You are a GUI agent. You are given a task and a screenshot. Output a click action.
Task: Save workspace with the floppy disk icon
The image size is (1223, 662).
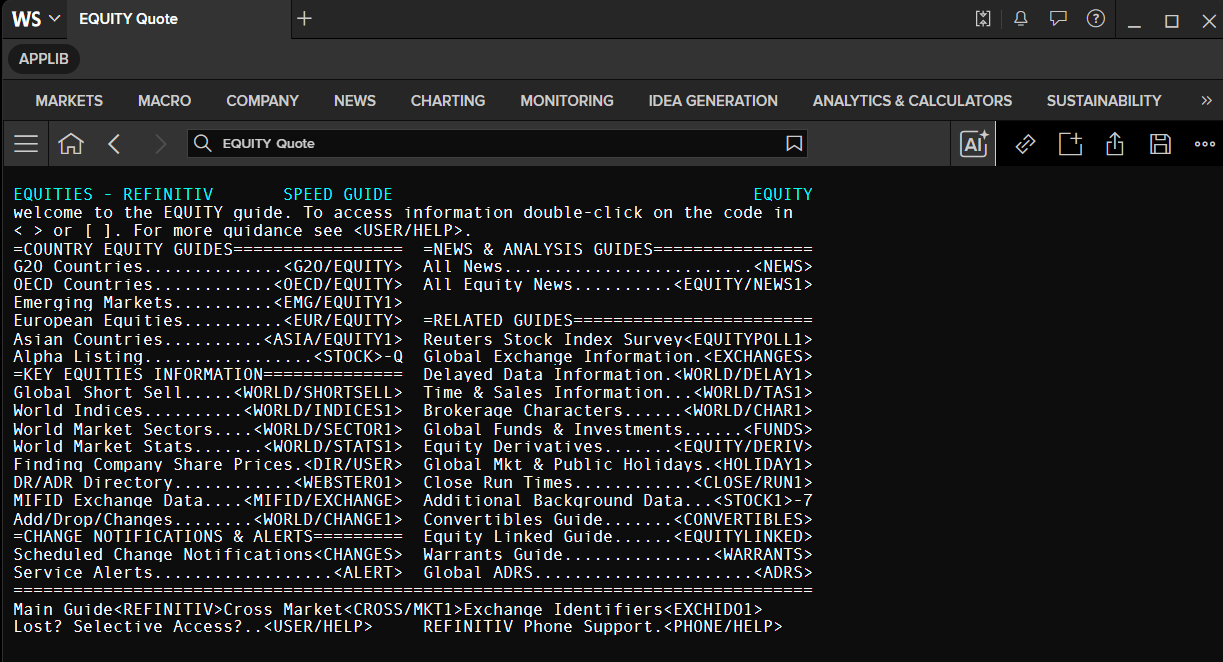(1160, 144)
